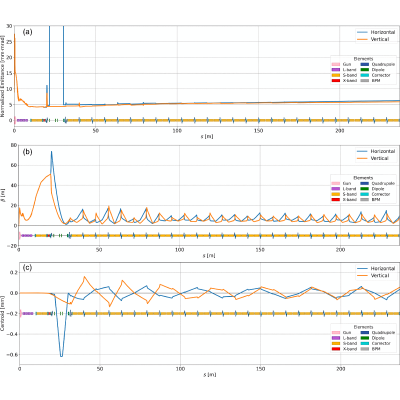Click the L-band purple swatch in panel (b) legend
This screenshot has height=400, width=400.
pyautogui.click(x=336, y=189)
